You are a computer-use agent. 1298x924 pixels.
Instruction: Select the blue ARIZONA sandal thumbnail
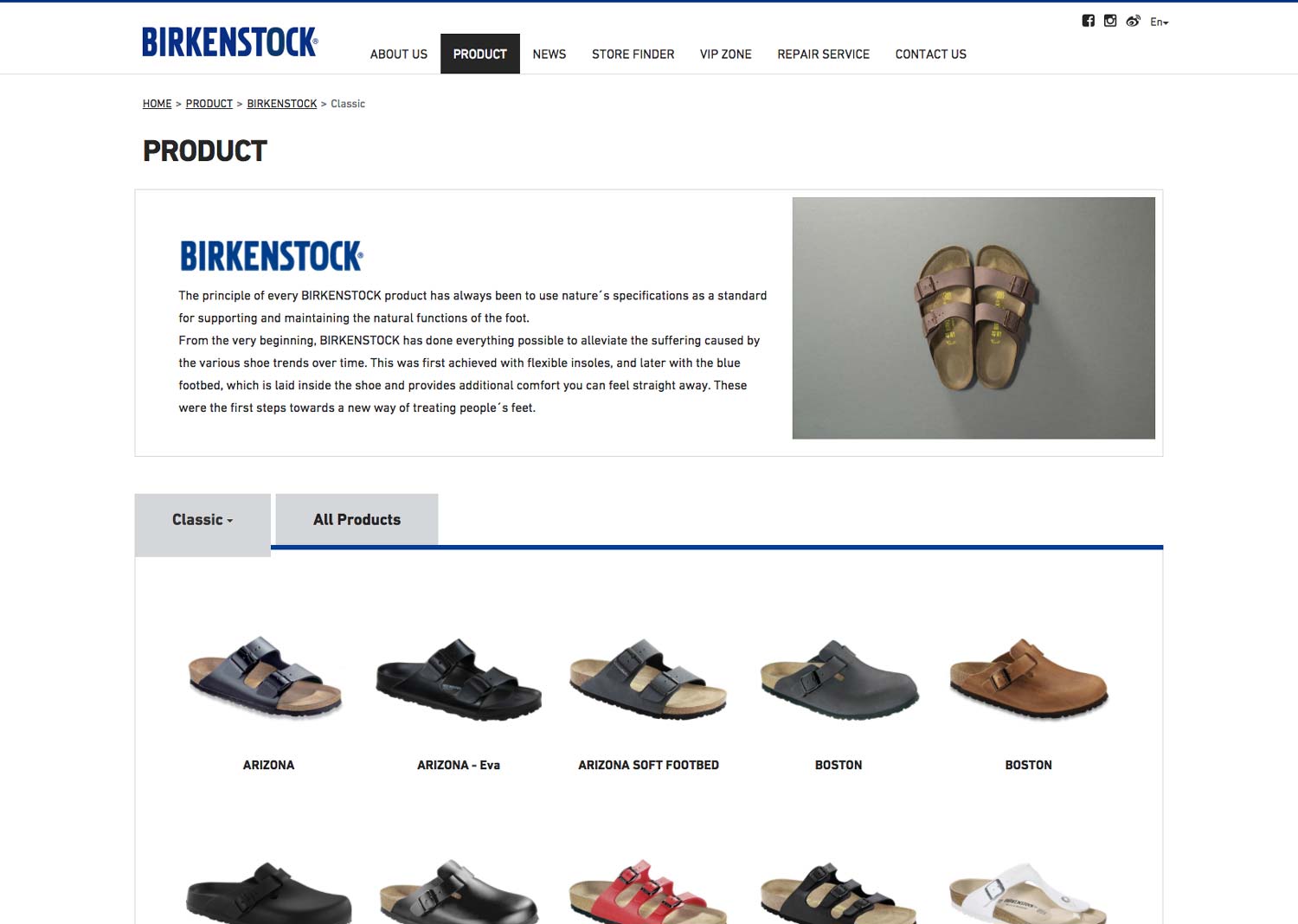267,677
